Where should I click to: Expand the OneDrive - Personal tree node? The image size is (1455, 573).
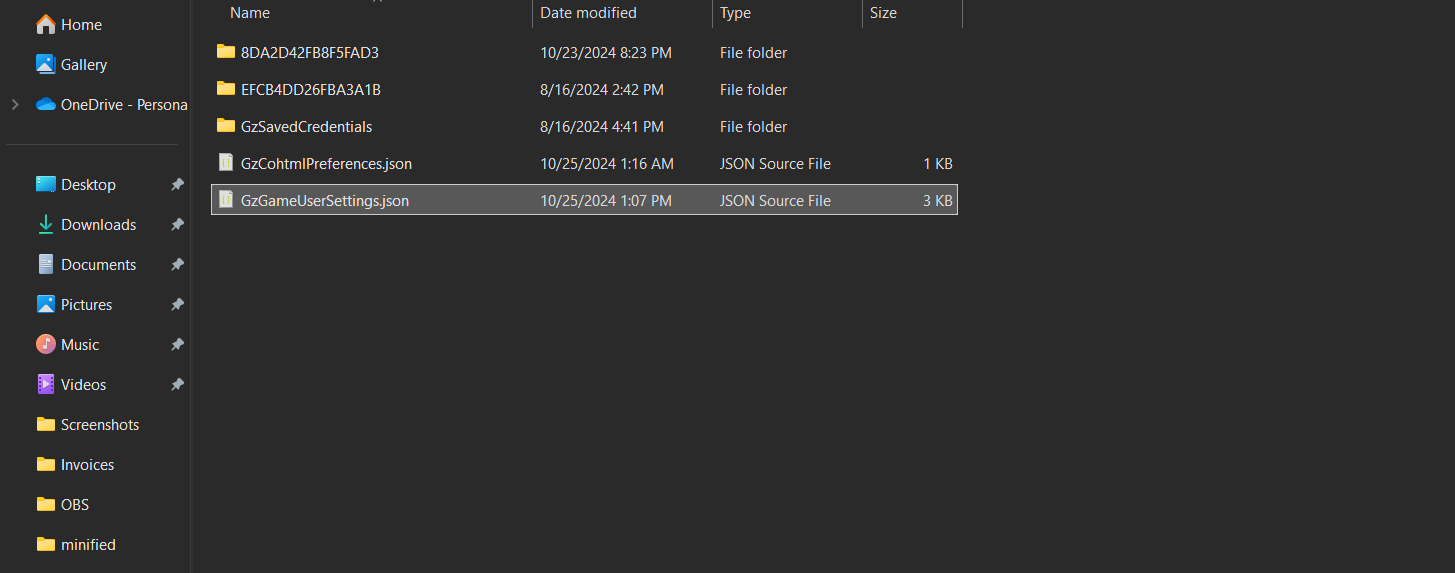point(15,104)
